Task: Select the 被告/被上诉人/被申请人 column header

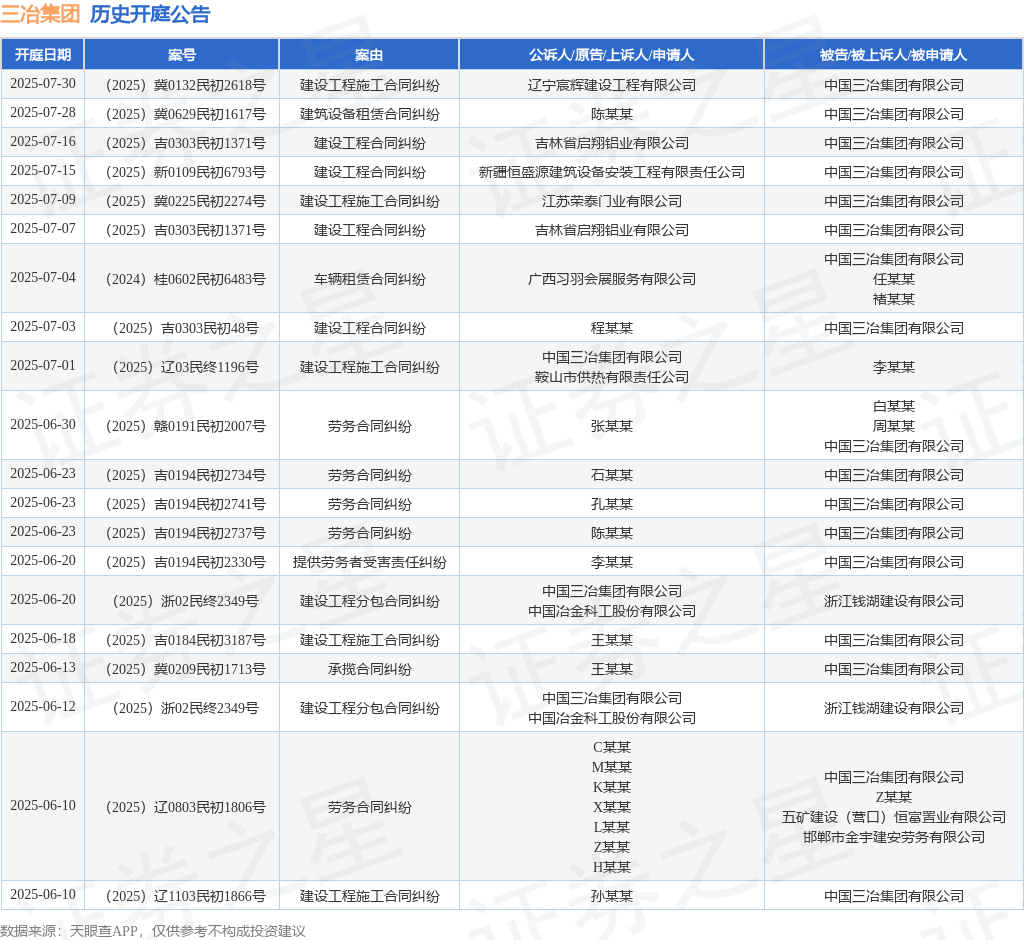Action: 893,55
